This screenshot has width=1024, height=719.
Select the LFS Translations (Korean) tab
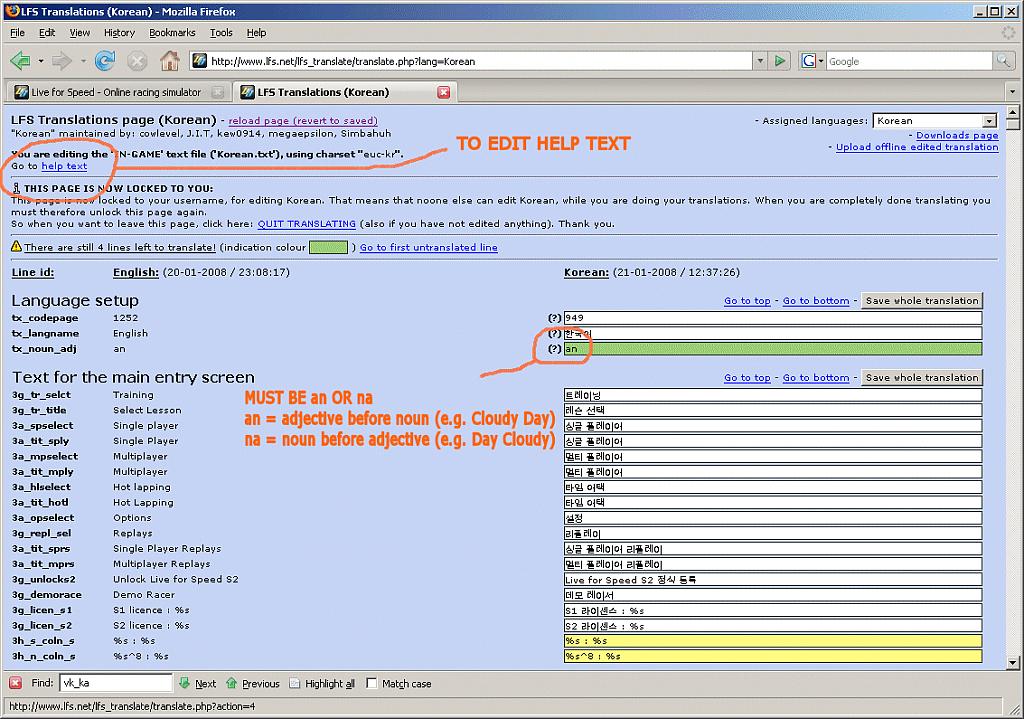(x=344, y=92)
